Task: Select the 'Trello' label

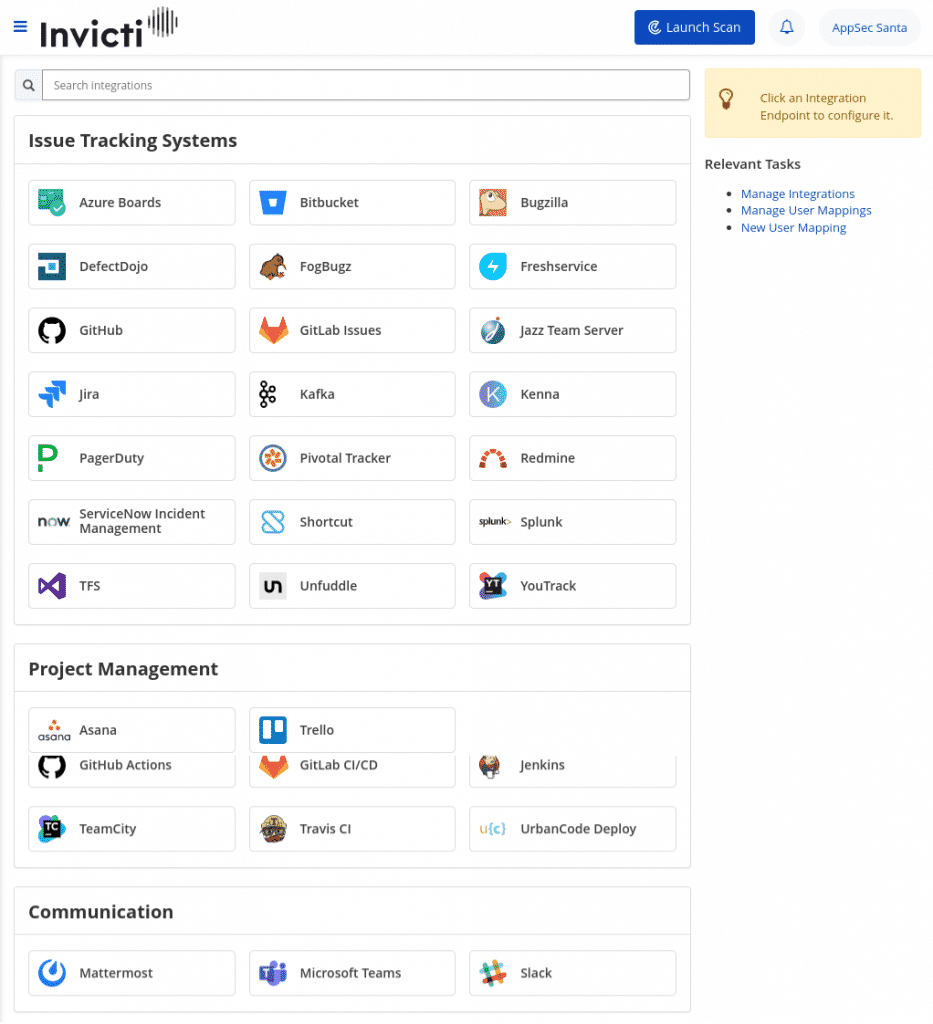Action: (317, 730)
